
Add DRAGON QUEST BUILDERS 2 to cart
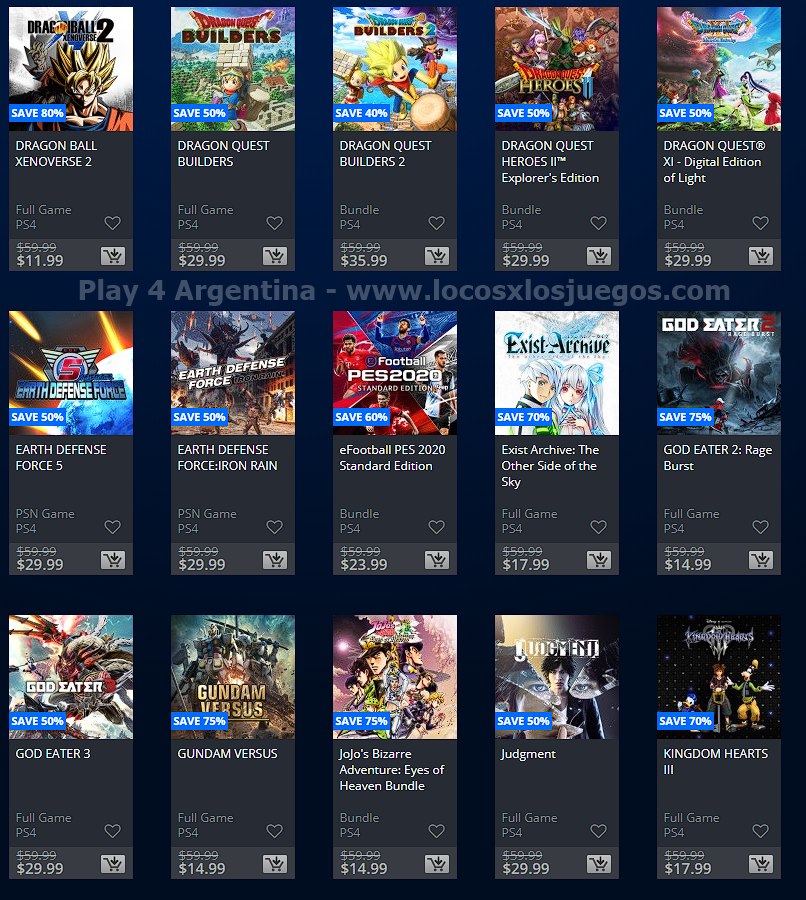click(436, 255)
